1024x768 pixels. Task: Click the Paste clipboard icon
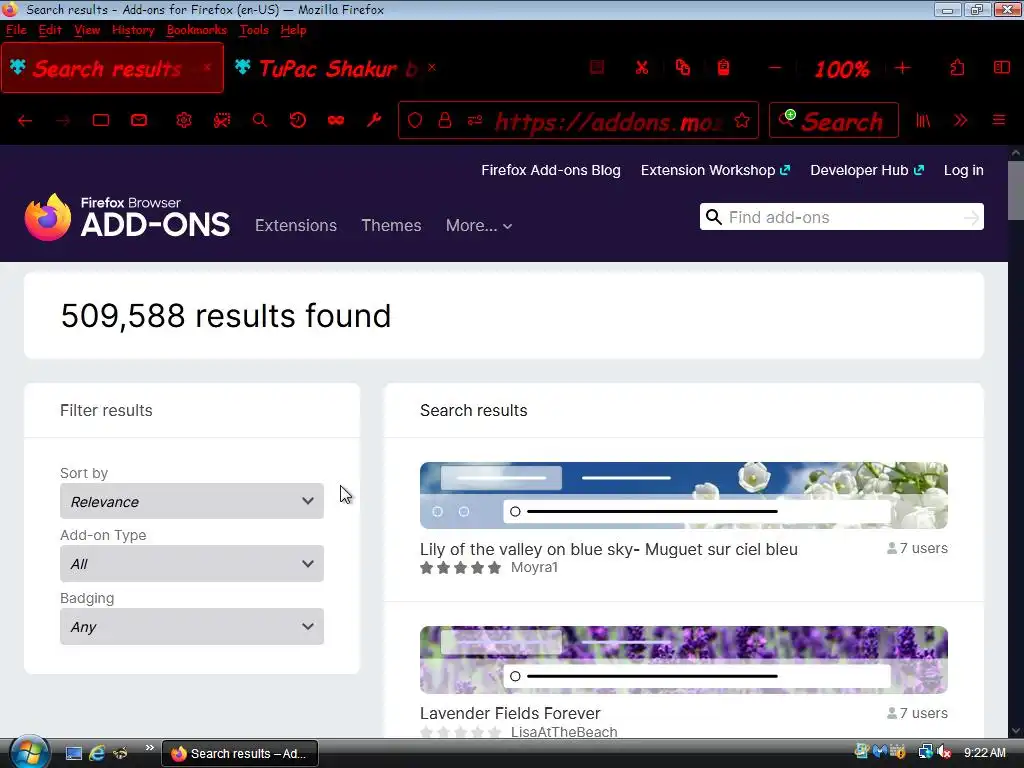coord(724,68)
